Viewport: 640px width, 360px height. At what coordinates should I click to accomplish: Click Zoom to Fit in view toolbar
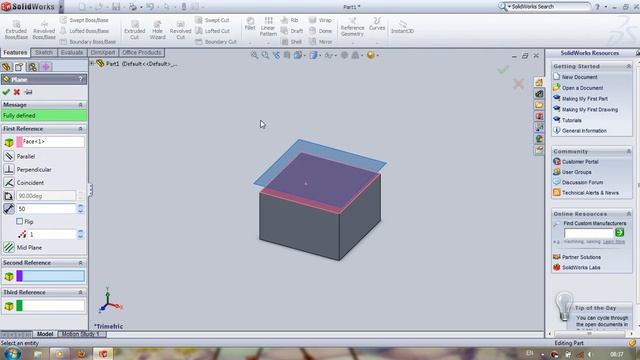254,55
